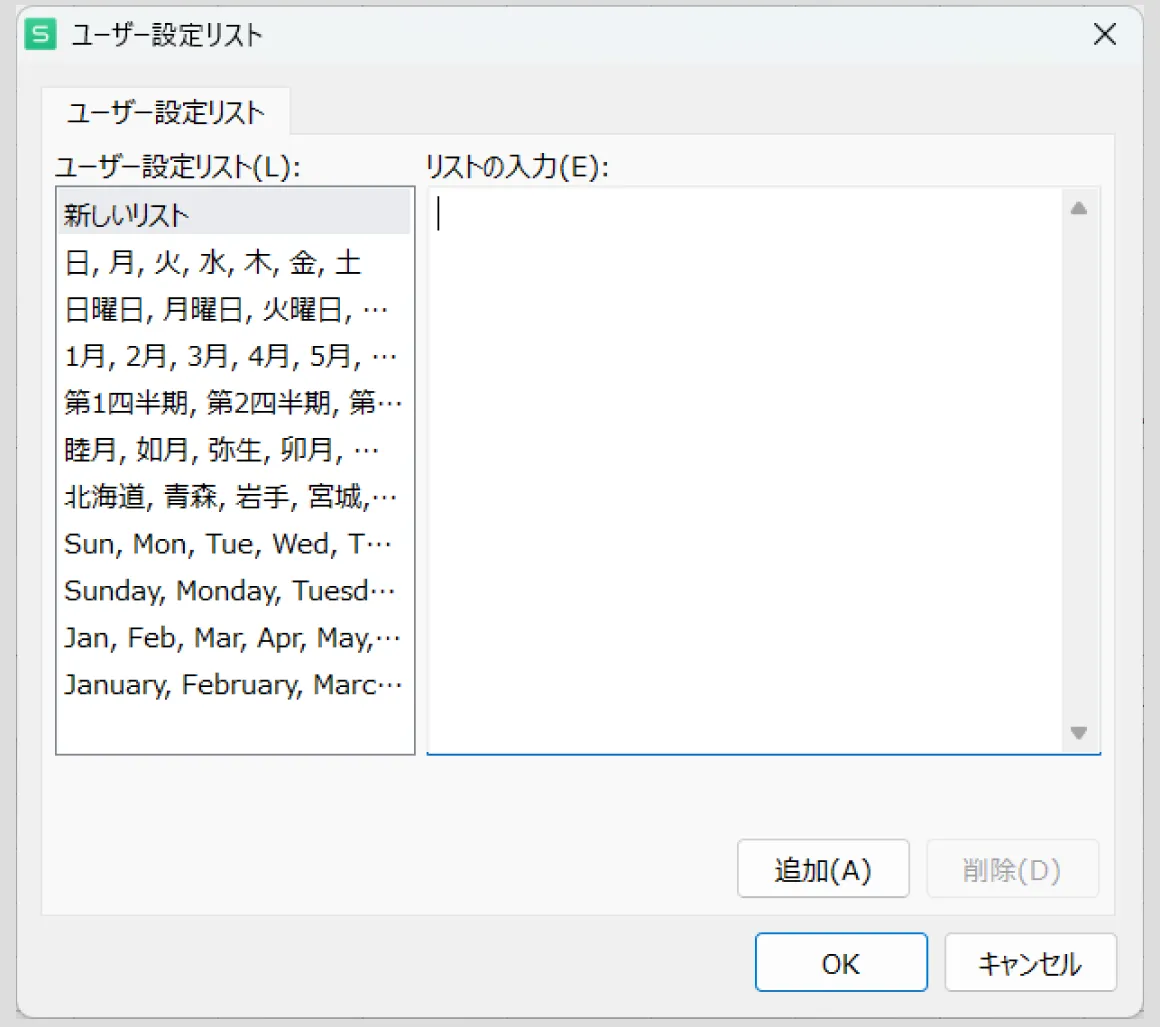Close the ユーザー設定リスト dialog
The image size is (1160, 1027).
[1105, 34]
